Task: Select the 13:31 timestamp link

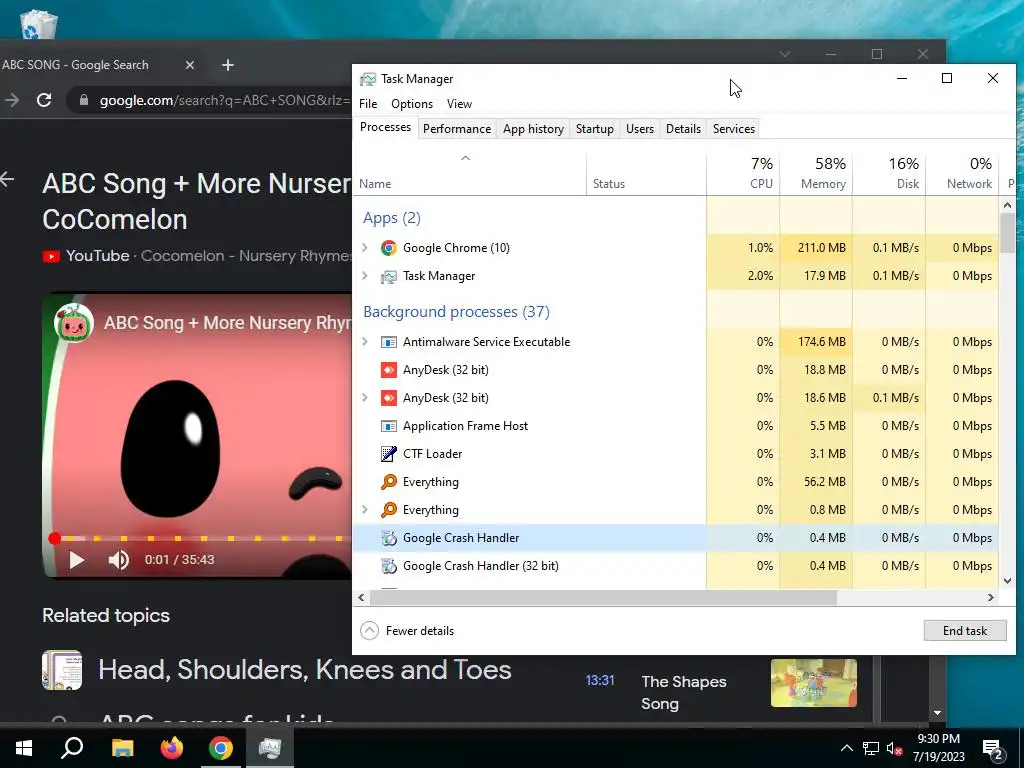Action: click(x=600, y=680)
